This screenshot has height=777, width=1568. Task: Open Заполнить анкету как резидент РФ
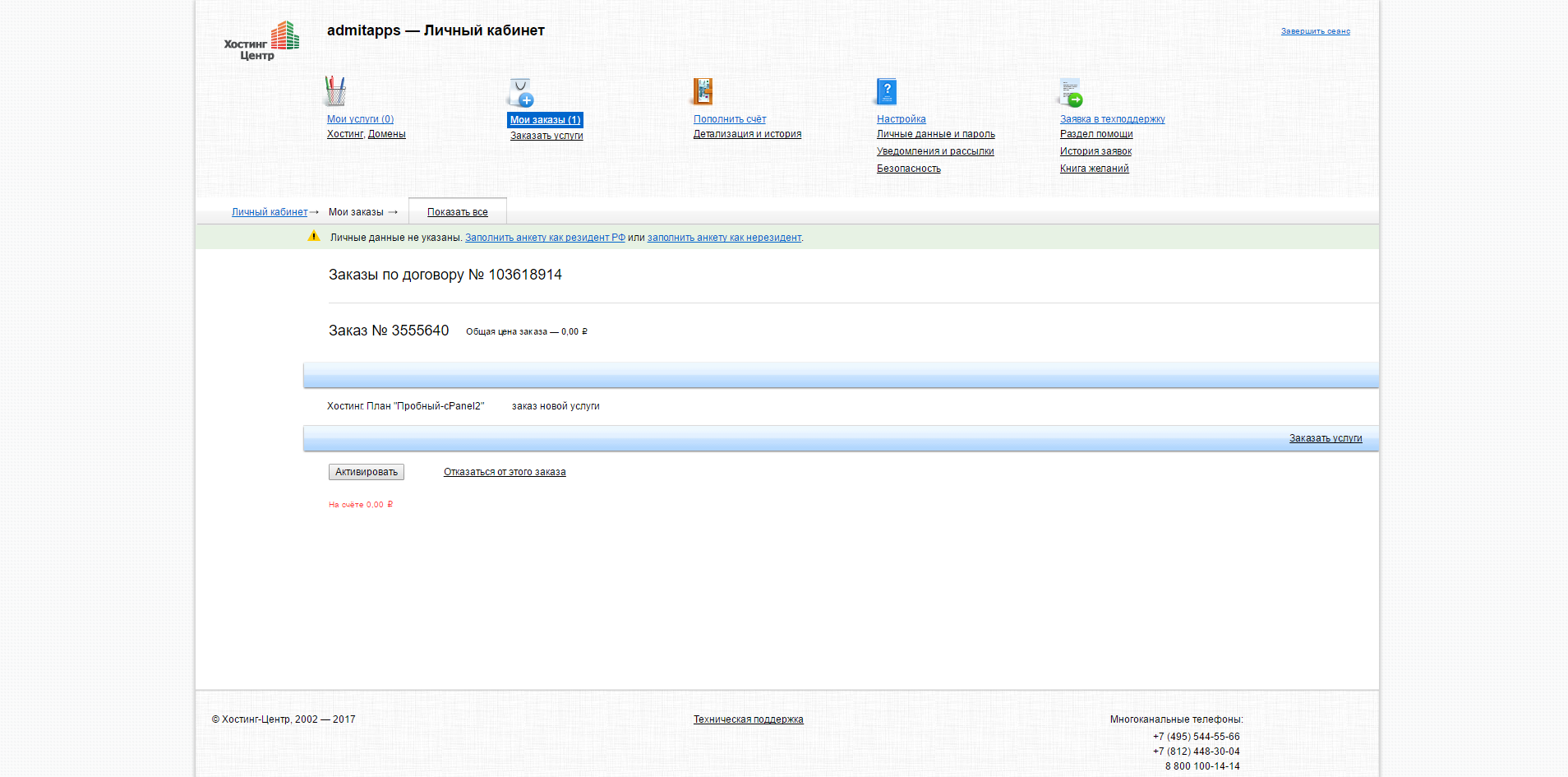pyautogui.click(x=545, y=238)
